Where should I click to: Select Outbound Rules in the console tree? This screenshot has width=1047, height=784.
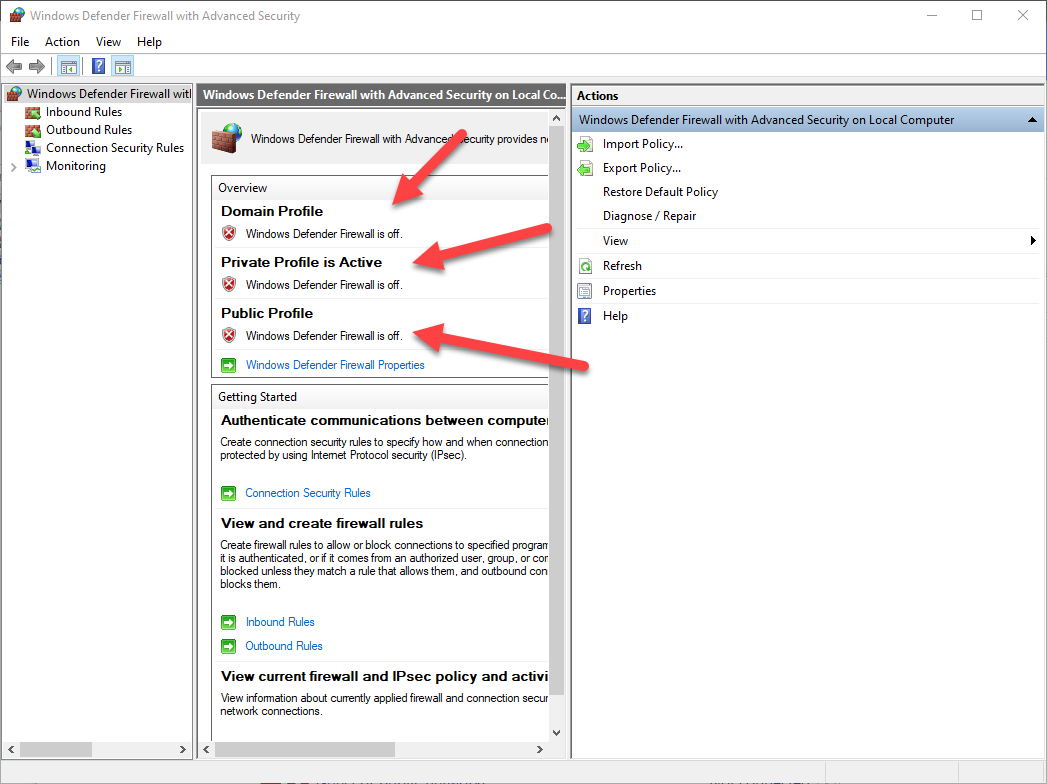coord(88,130)
